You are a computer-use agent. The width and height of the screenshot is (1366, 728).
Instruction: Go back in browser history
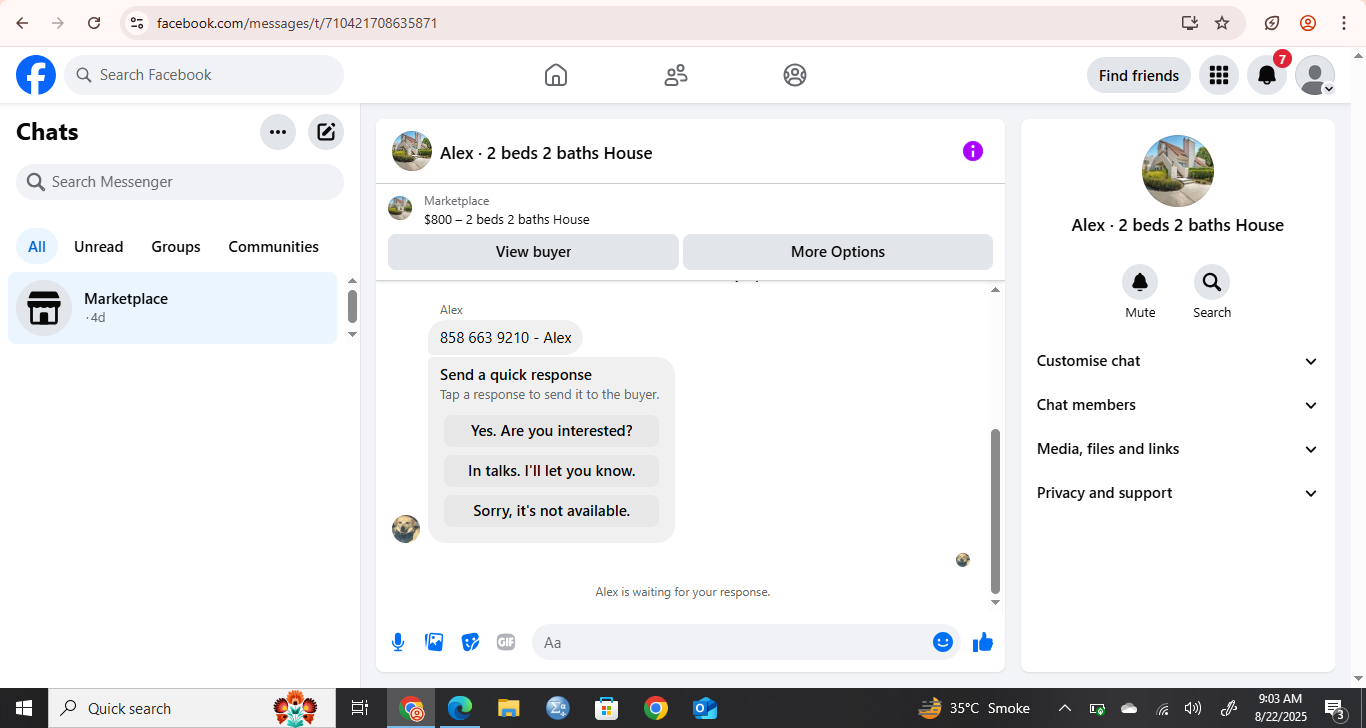pyautogui.click(x=22, y=23)
